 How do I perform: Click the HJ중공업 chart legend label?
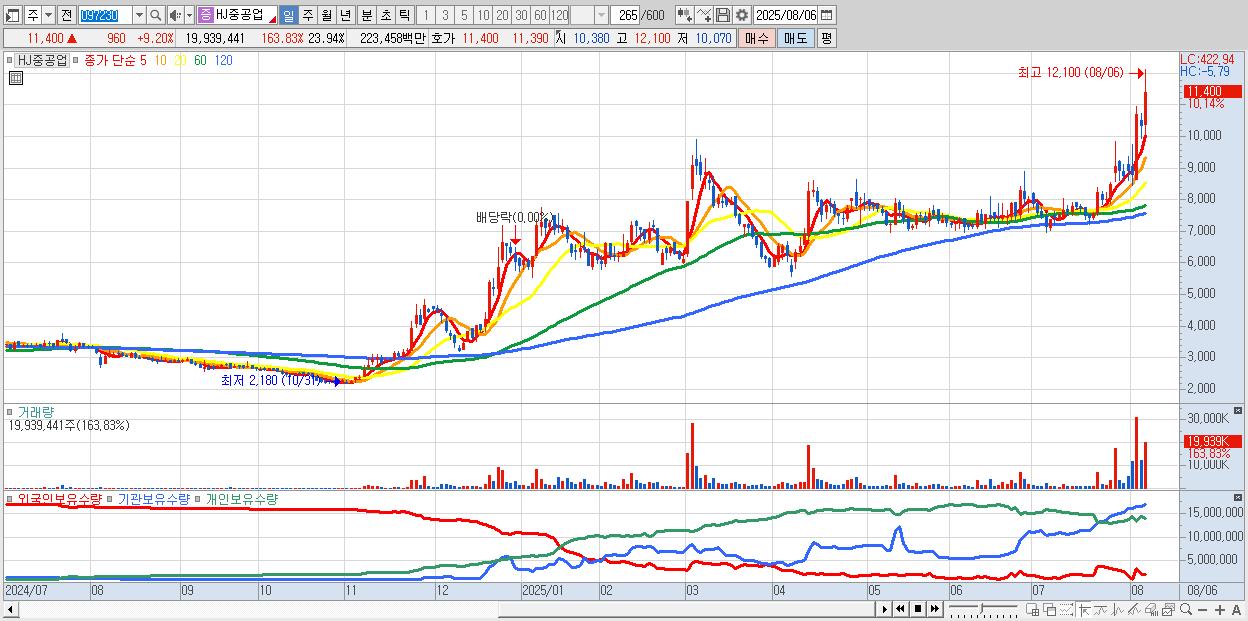[x=43, y=60]
